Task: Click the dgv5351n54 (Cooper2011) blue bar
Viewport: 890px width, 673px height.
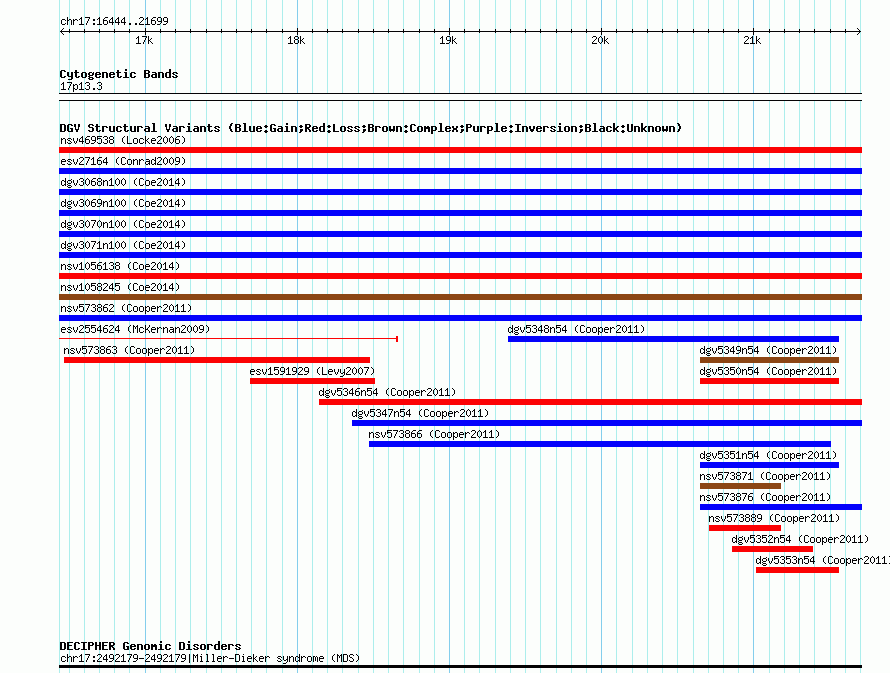Action: (x=769, y=465)
